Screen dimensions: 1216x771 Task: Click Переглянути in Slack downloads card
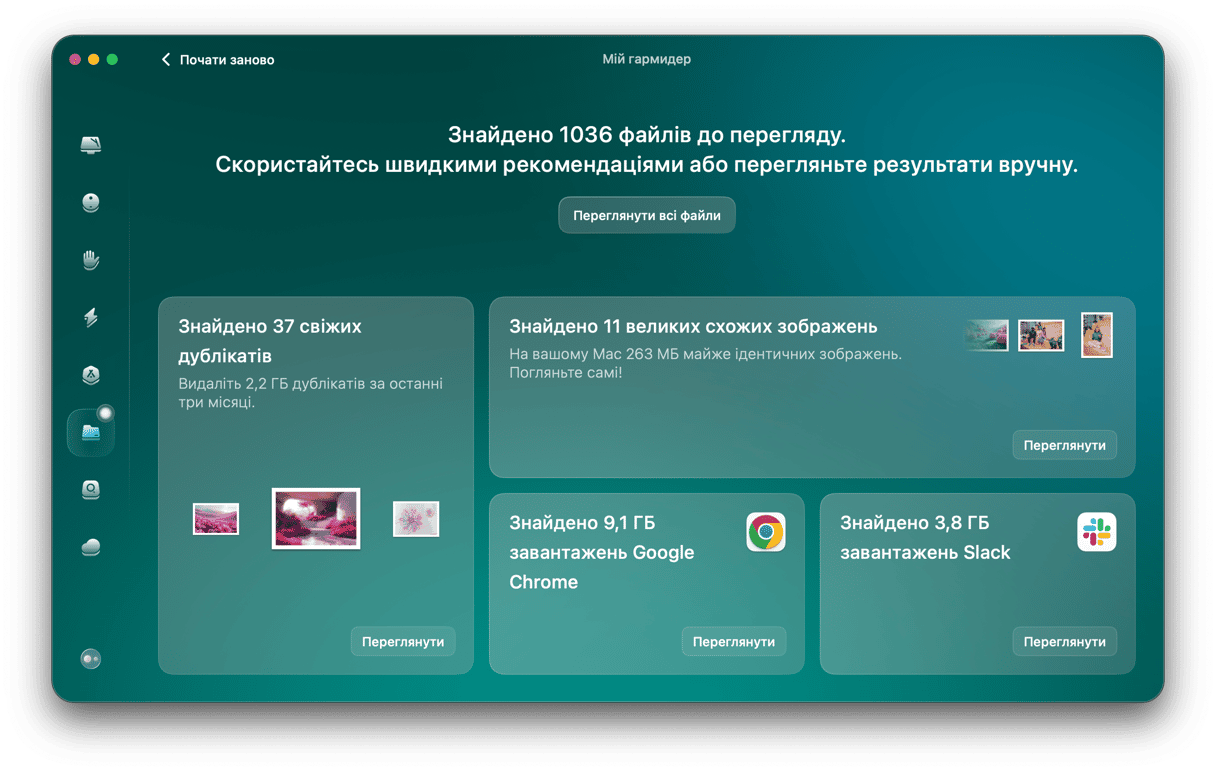tap(1064, 641)
